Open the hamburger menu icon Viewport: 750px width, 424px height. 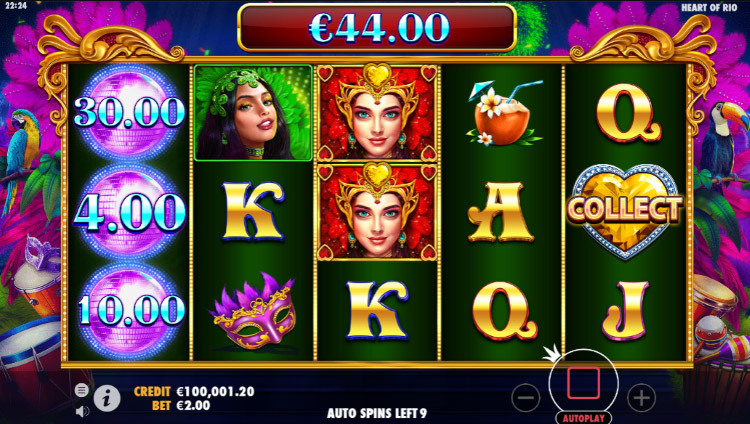tap(82, 390)
